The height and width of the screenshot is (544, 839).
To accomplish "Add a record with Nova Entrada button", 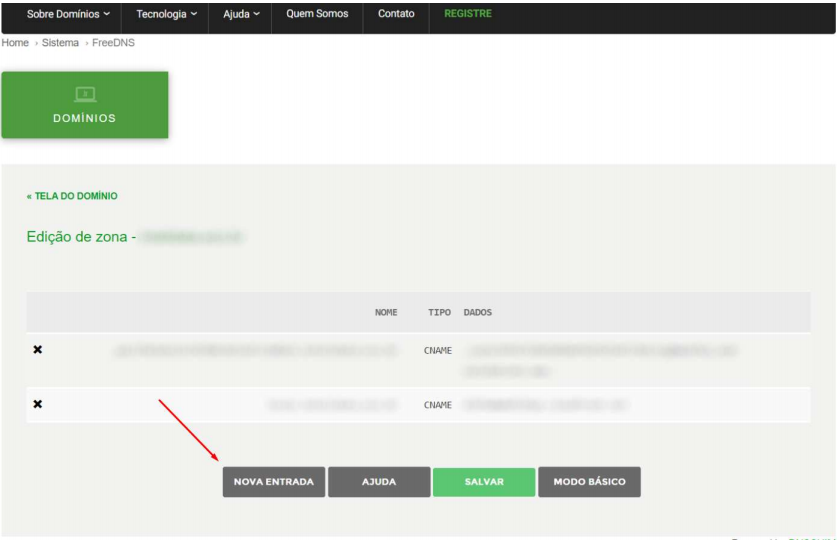I will (x=273, y=482).
